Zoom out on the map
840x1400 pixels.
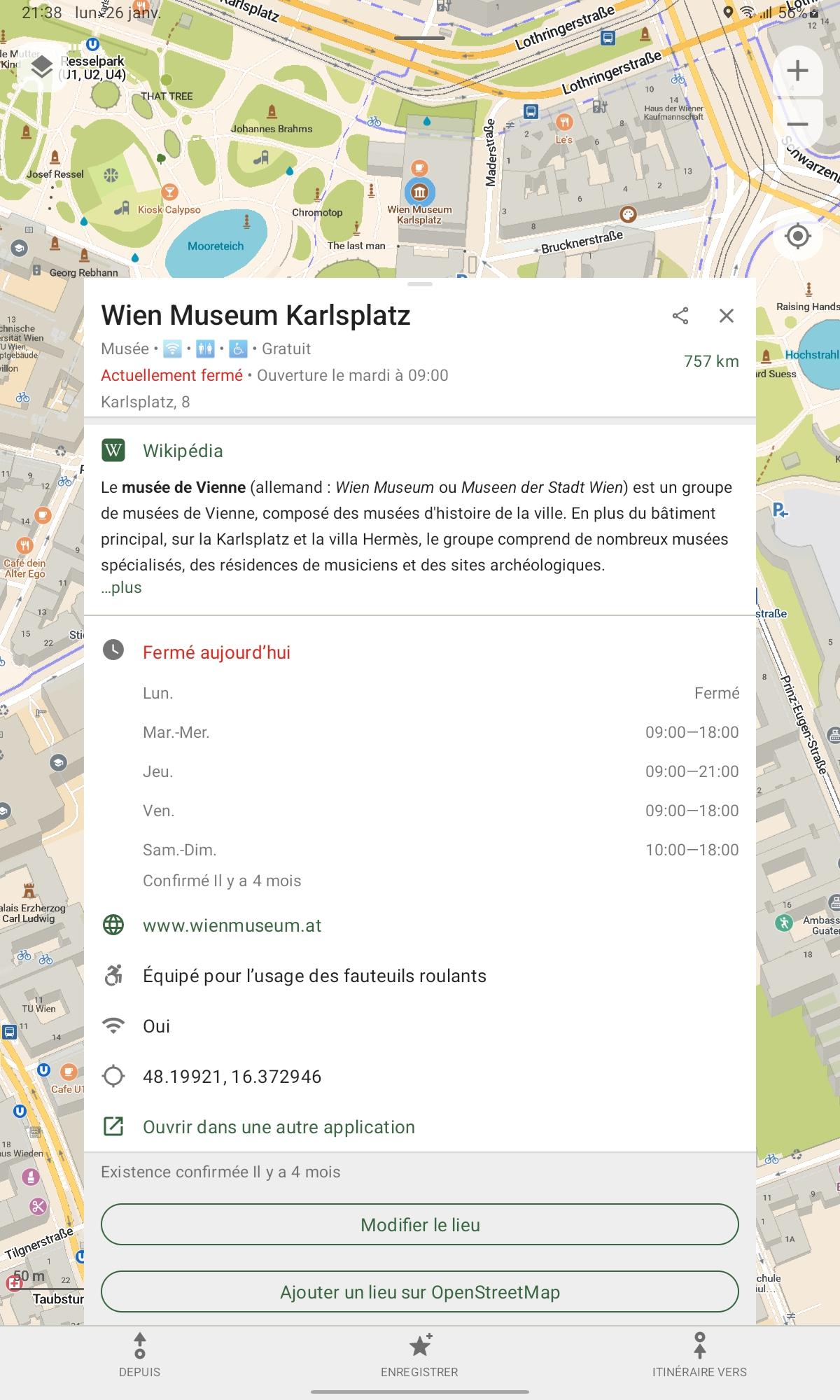tap(797, 125)
